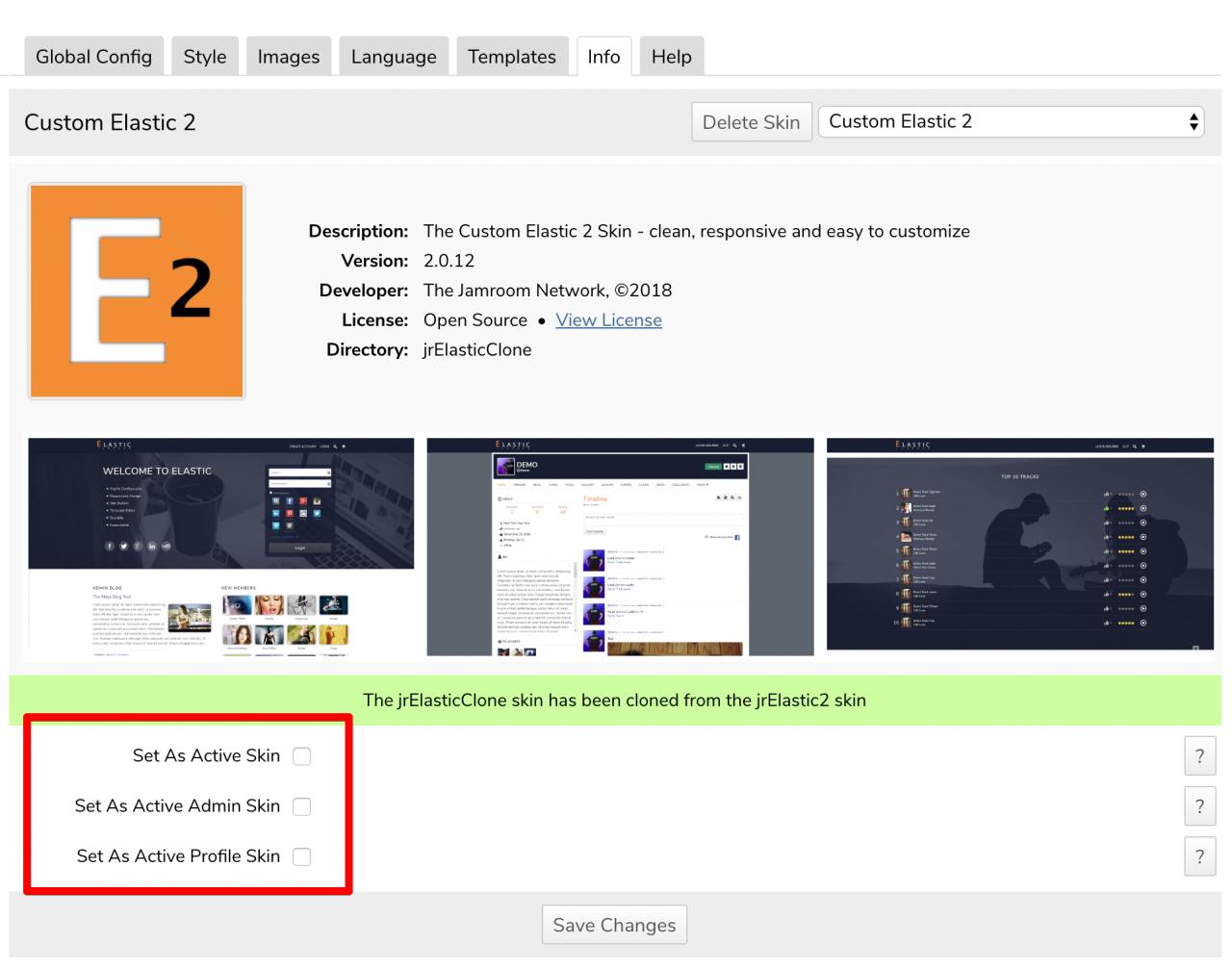Open the Top 10 Tracks screenshot thumbnail

(x=1019, y=544)
